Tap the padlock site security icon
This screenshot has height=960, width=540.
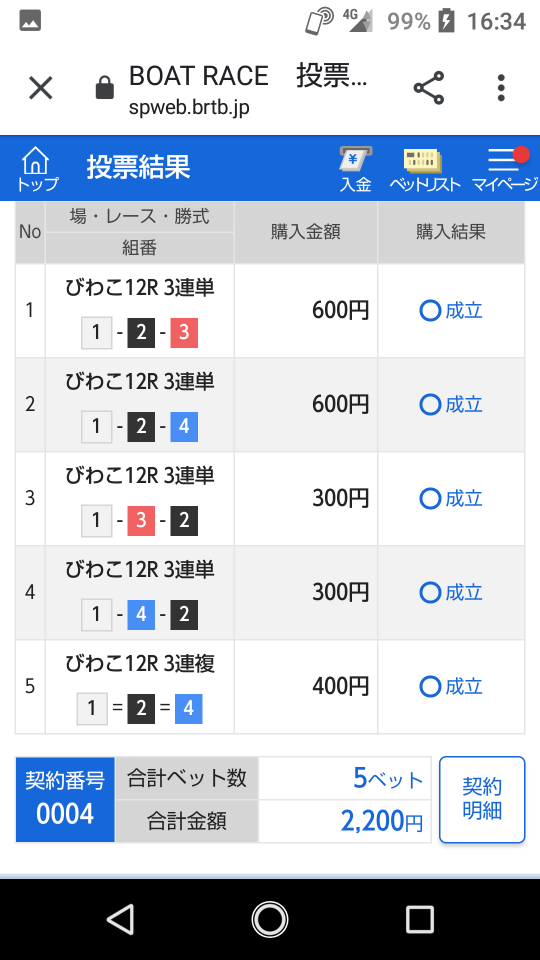click(x=105, y=88)
